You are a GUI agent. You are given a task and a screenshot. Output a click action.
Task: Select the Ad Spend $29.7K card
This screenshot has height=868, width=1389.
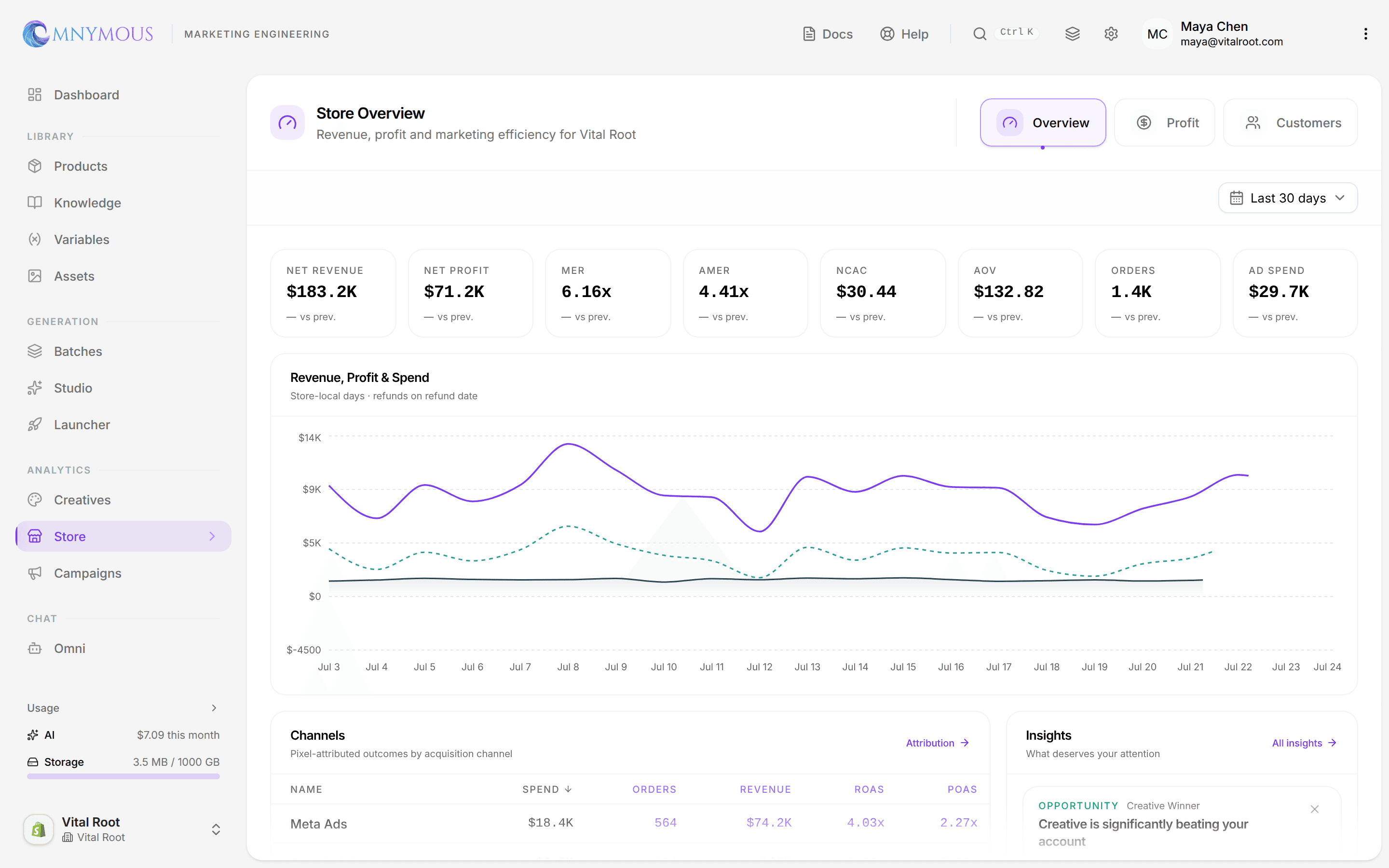point(1295,293)
